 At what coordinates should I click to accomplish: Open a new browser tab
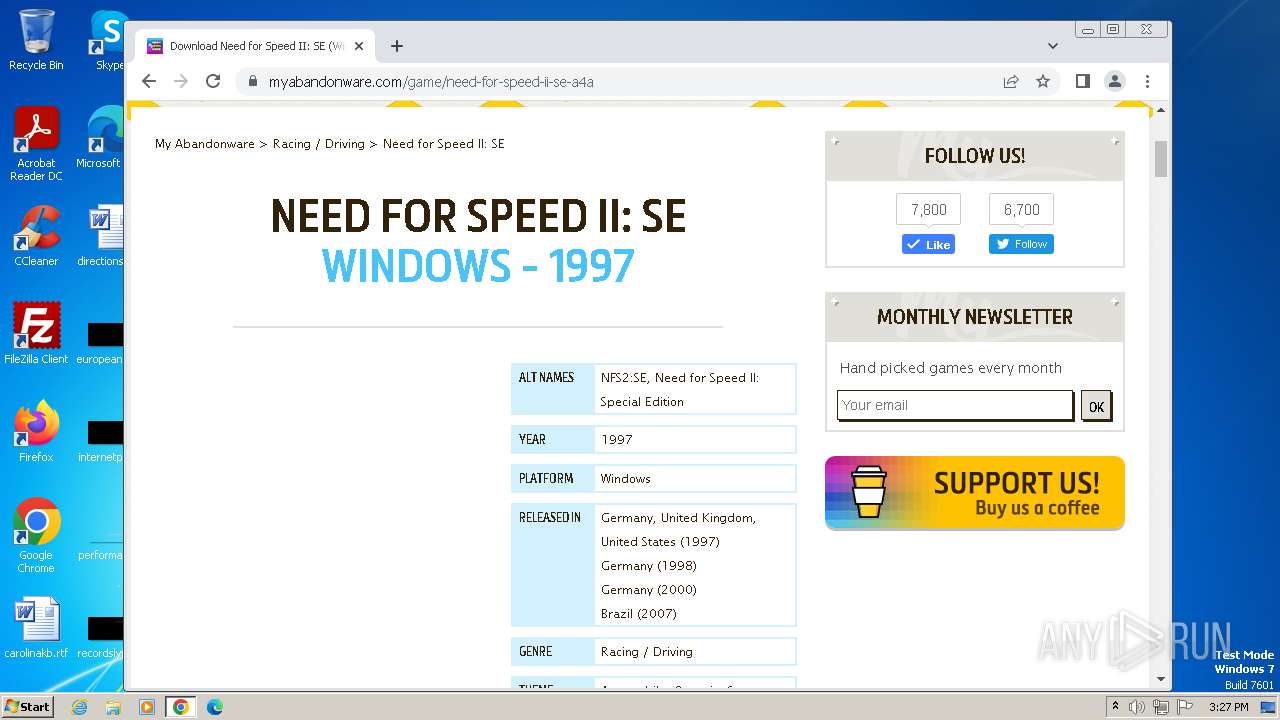(x=397, y=46)
